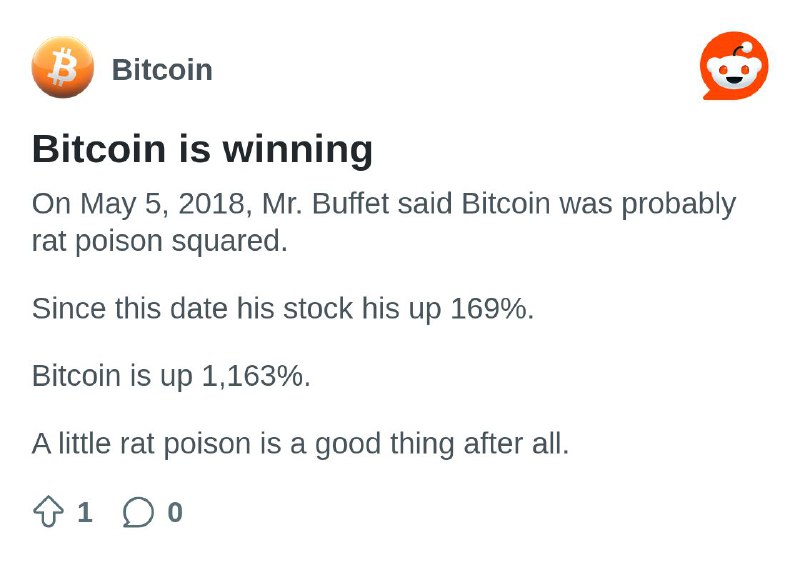The image size is (800, 565).
Task: Click the Reddit Snoo logo
Action: [x=734, y=66]
